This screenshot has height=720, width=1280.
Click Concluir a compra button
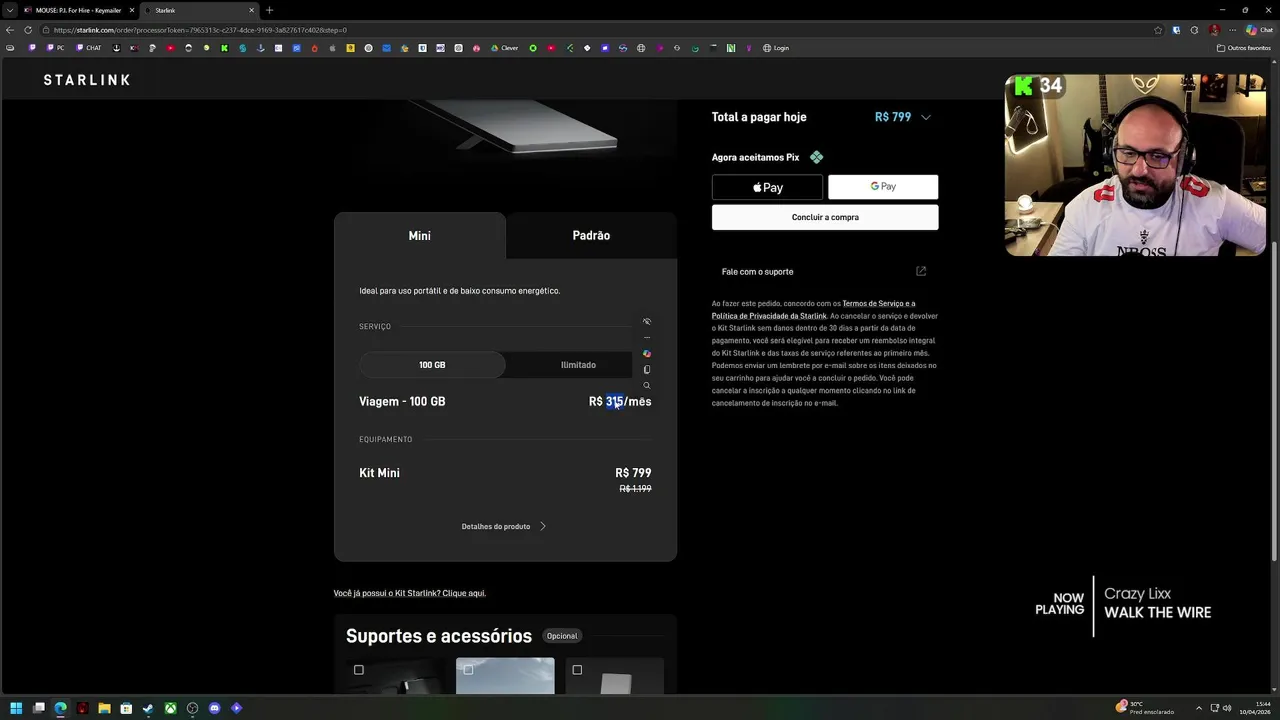coord(825,217)
